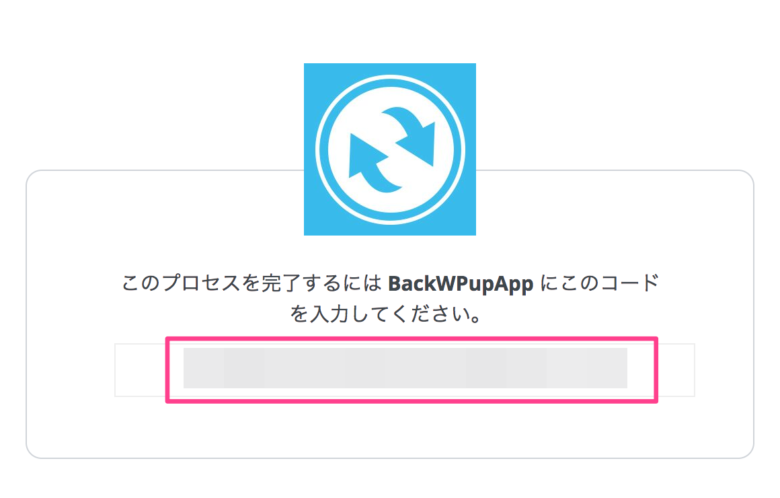The image size is (780, 498).
Task: Click the lower-left curved arrow in logo
Action: [371, 164]
